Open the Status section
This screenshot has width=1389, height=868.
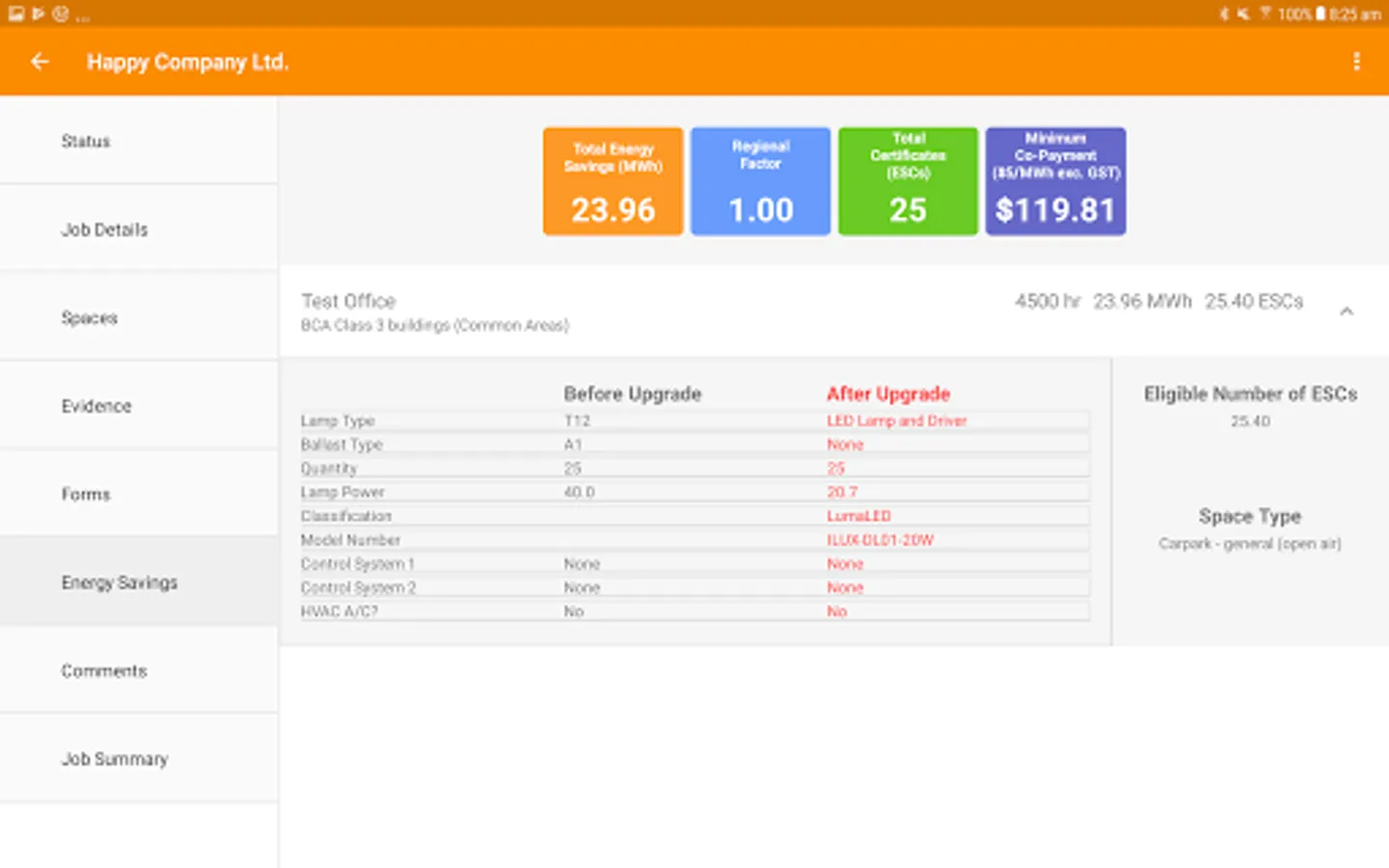(139, 141)
